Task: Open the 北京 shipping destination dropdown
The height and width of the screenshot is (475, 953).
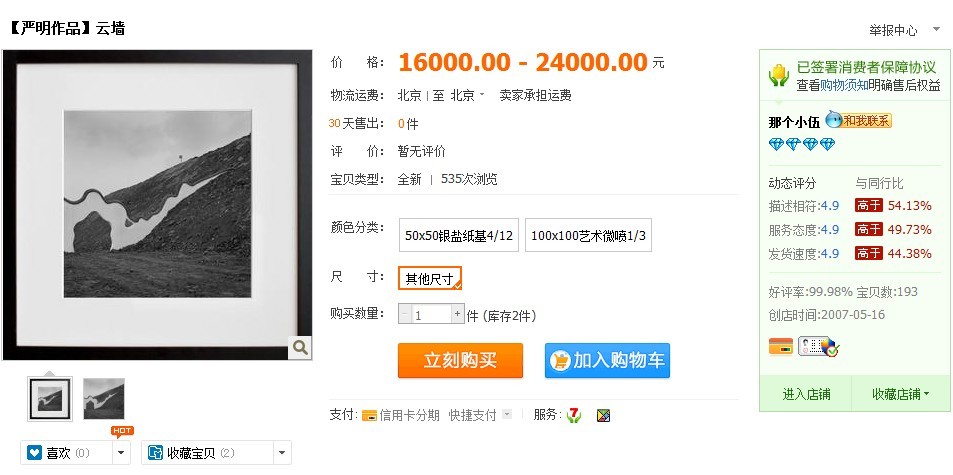Action: [x=467, y=95]
